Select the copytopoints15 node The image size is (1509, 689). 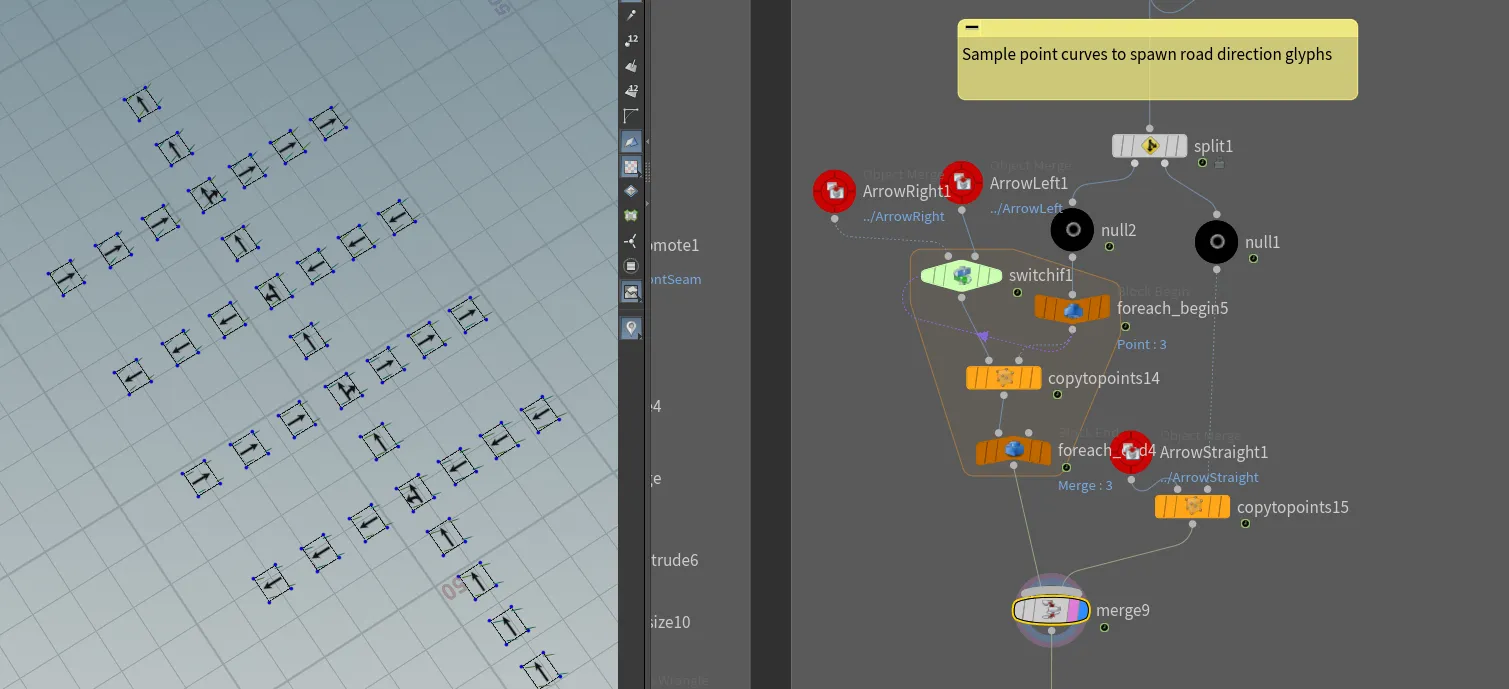(1193, 507)
